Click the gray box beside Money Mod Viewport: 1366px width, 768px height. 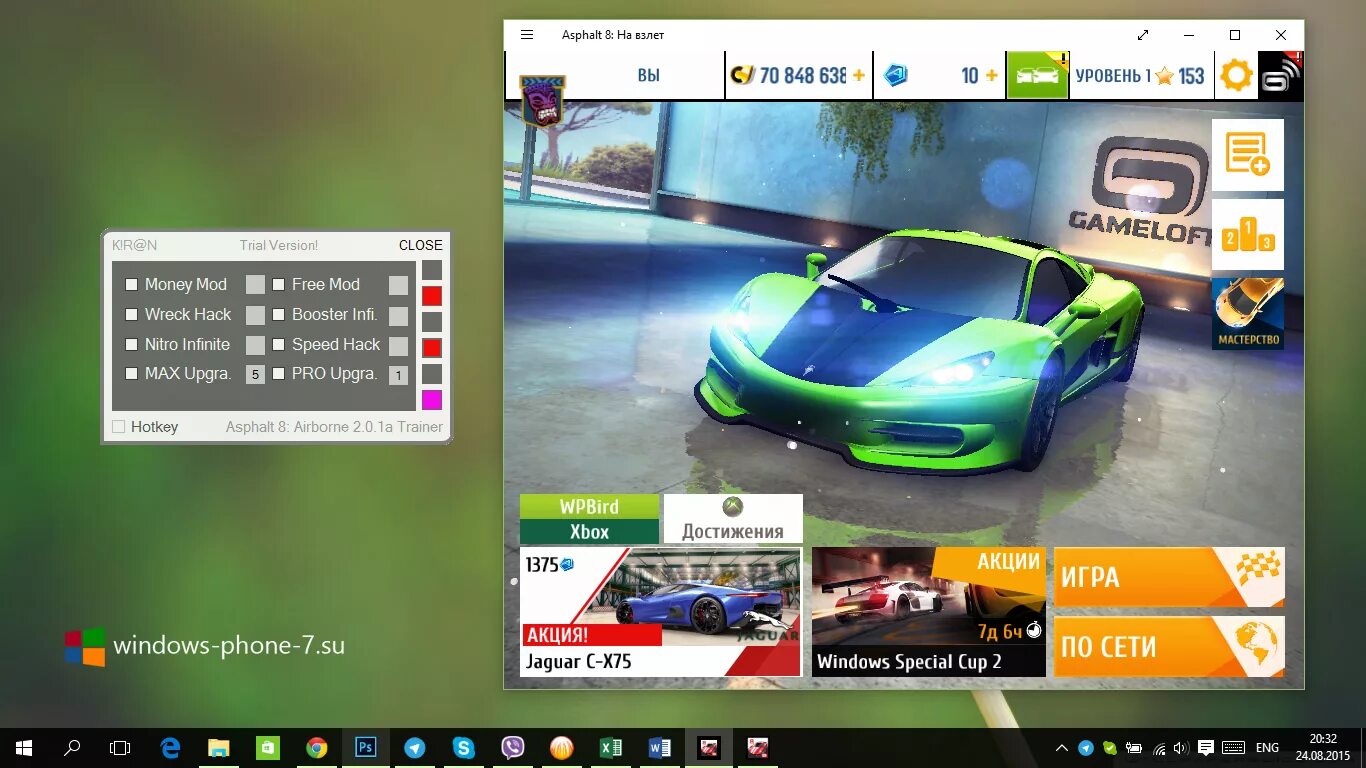point(255,285)
